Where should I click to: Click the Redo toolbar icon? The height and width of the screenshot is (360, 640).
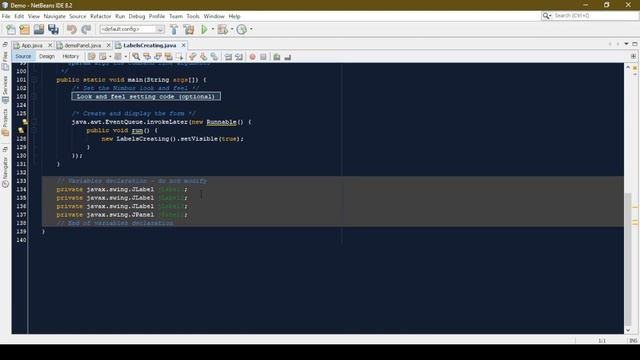(86, 29)
